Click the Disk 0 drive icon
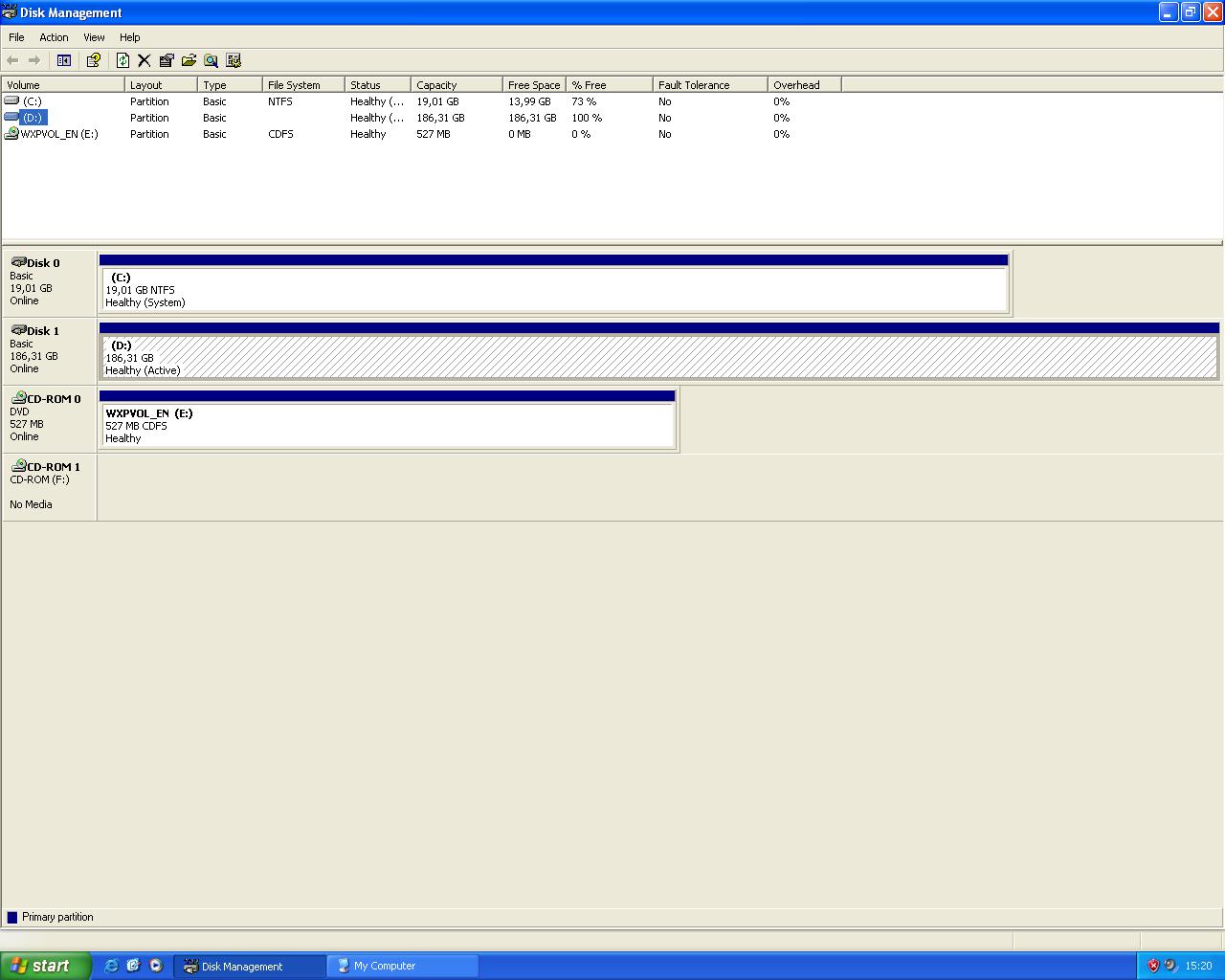The height and width of the screenshot is (980, 1225). (x=18, y=261)
